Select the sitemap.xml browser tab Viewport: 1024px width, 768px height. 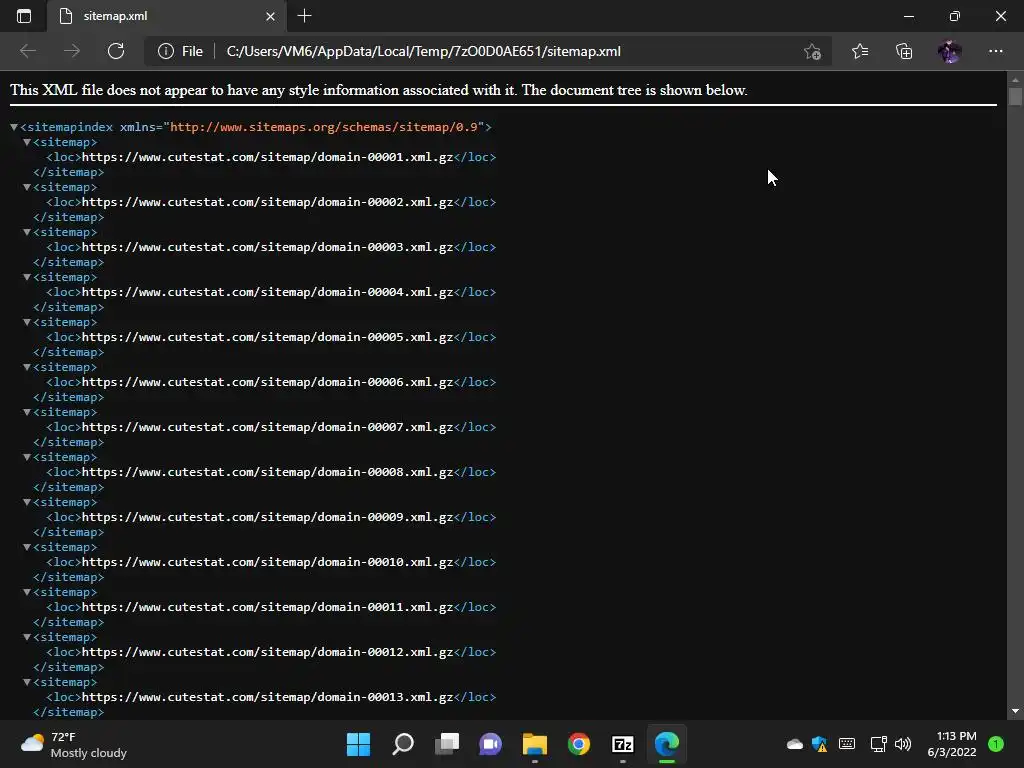(x=167, y=16)
